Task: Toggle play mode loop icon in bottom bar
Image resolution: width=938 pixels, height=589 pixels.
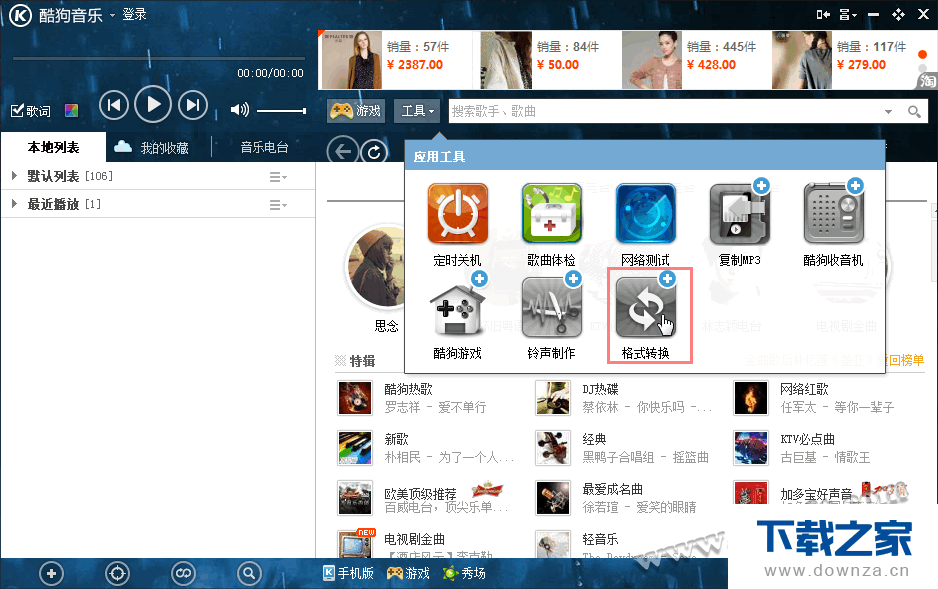Action: pyautogui.click(x=183, y=573)
